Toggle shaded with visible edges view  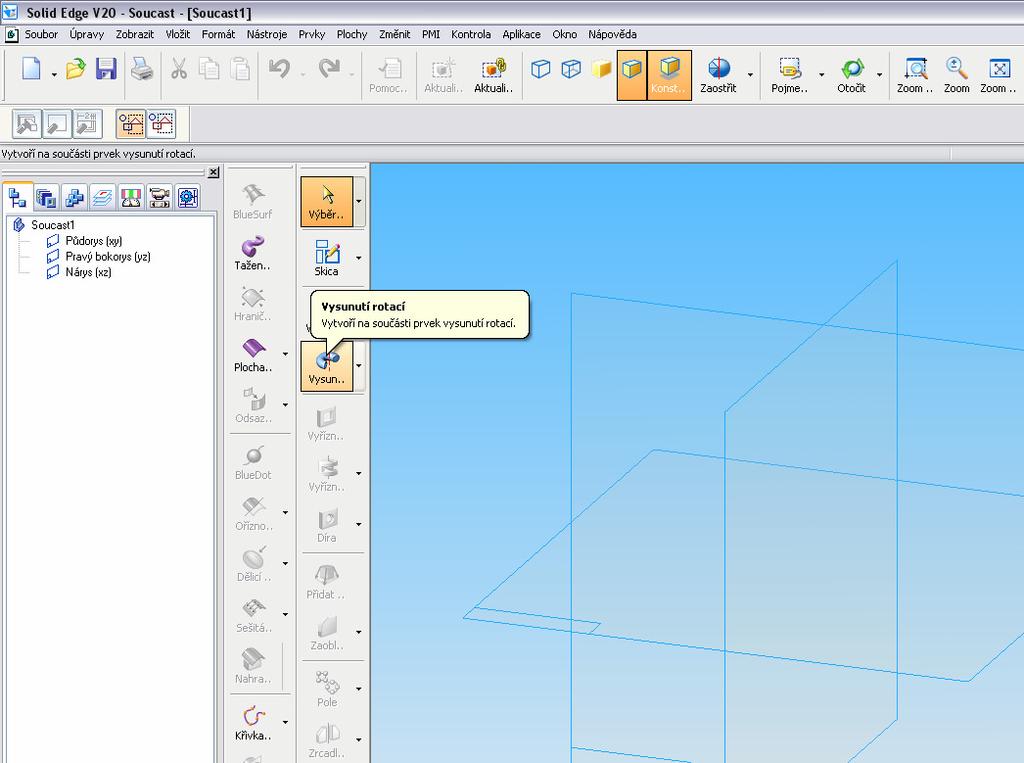pos(632,75)
